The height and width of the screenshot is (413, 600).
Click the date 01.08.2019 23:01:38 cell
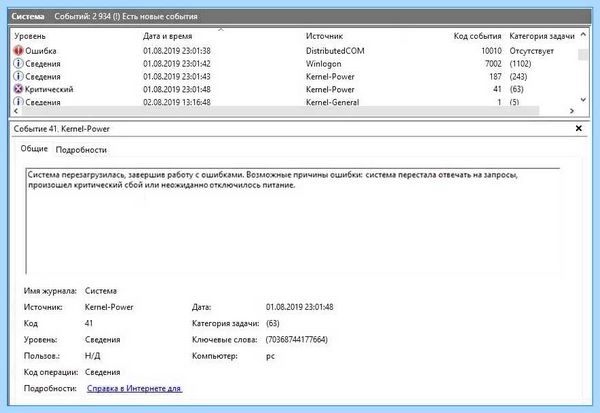tap(176, 51)
